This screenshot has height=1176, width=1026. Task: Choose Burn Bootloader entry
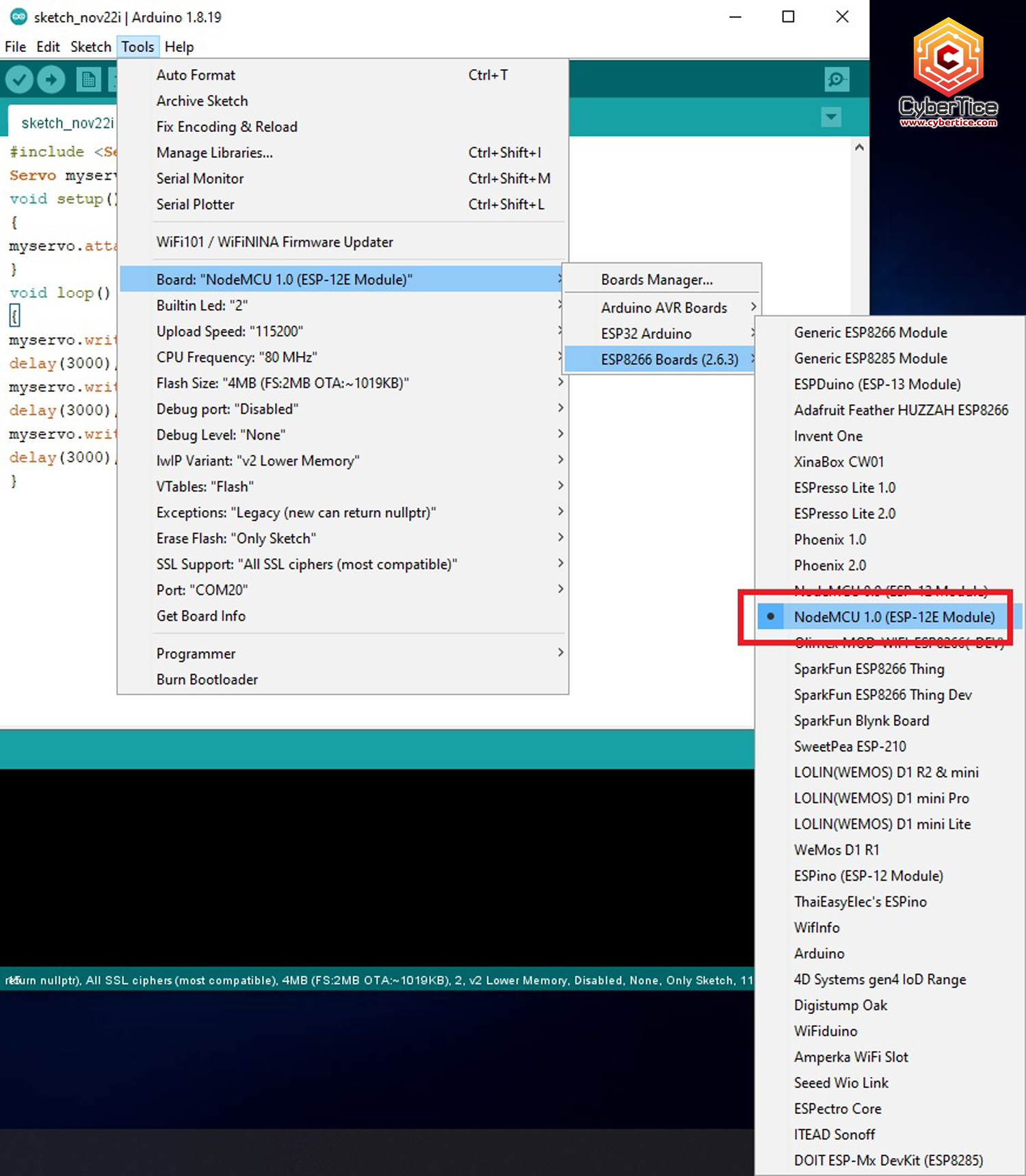point(207,680)
